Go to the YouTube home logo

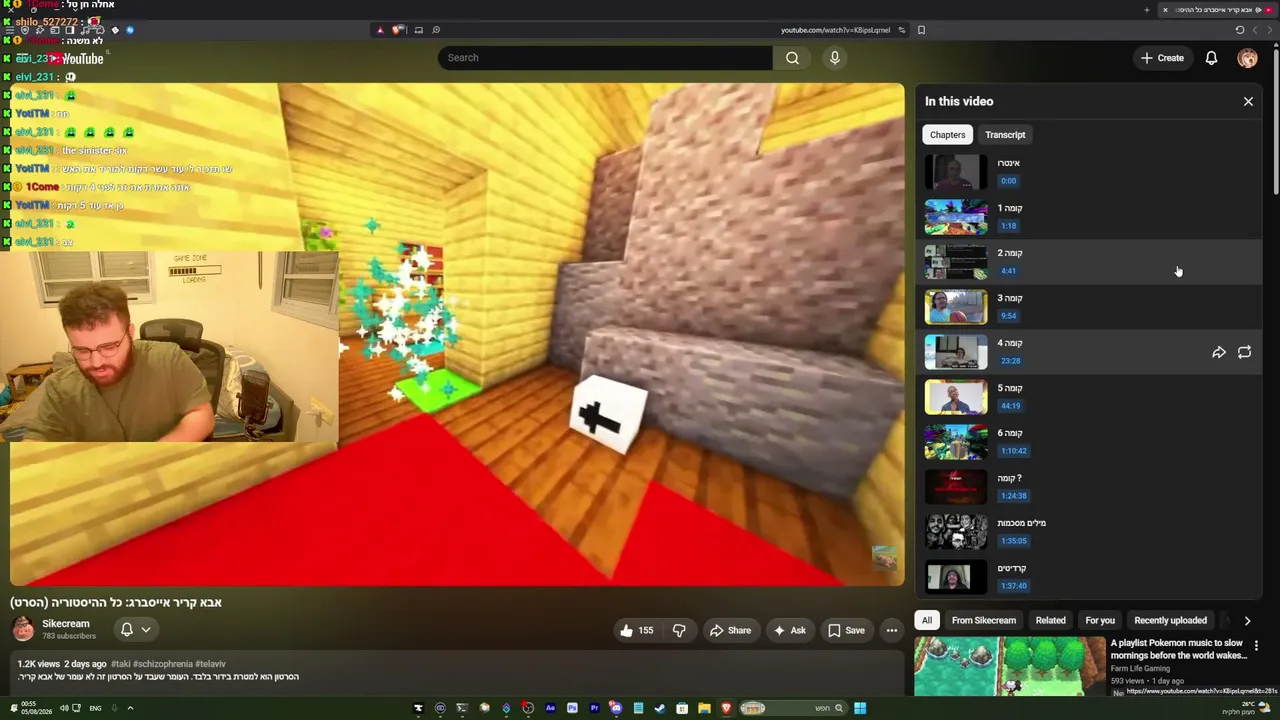click(x=76, y=58)
